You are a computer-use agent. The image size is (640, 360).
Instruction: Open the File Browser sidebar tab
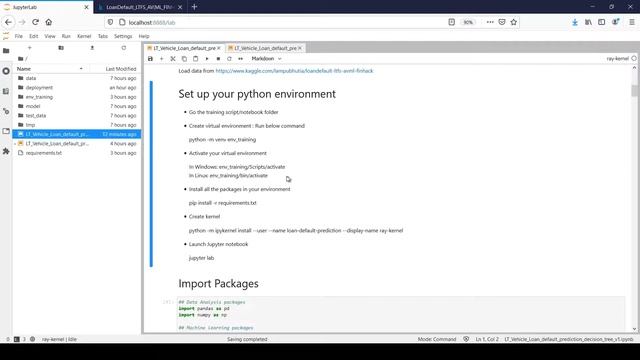pyautogui.click(x=6, y=51)
